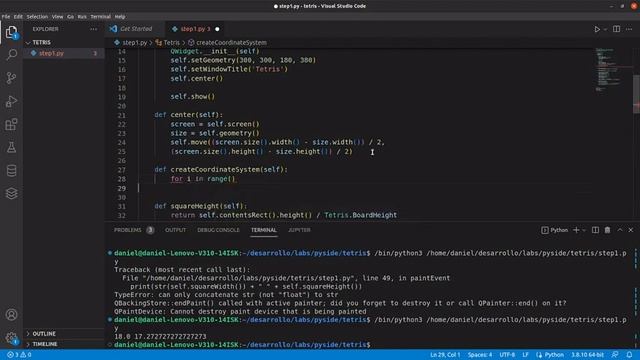This screenshot has height=360, width=640.
Task: Open the Edit menu
Action: click(18, 17)
